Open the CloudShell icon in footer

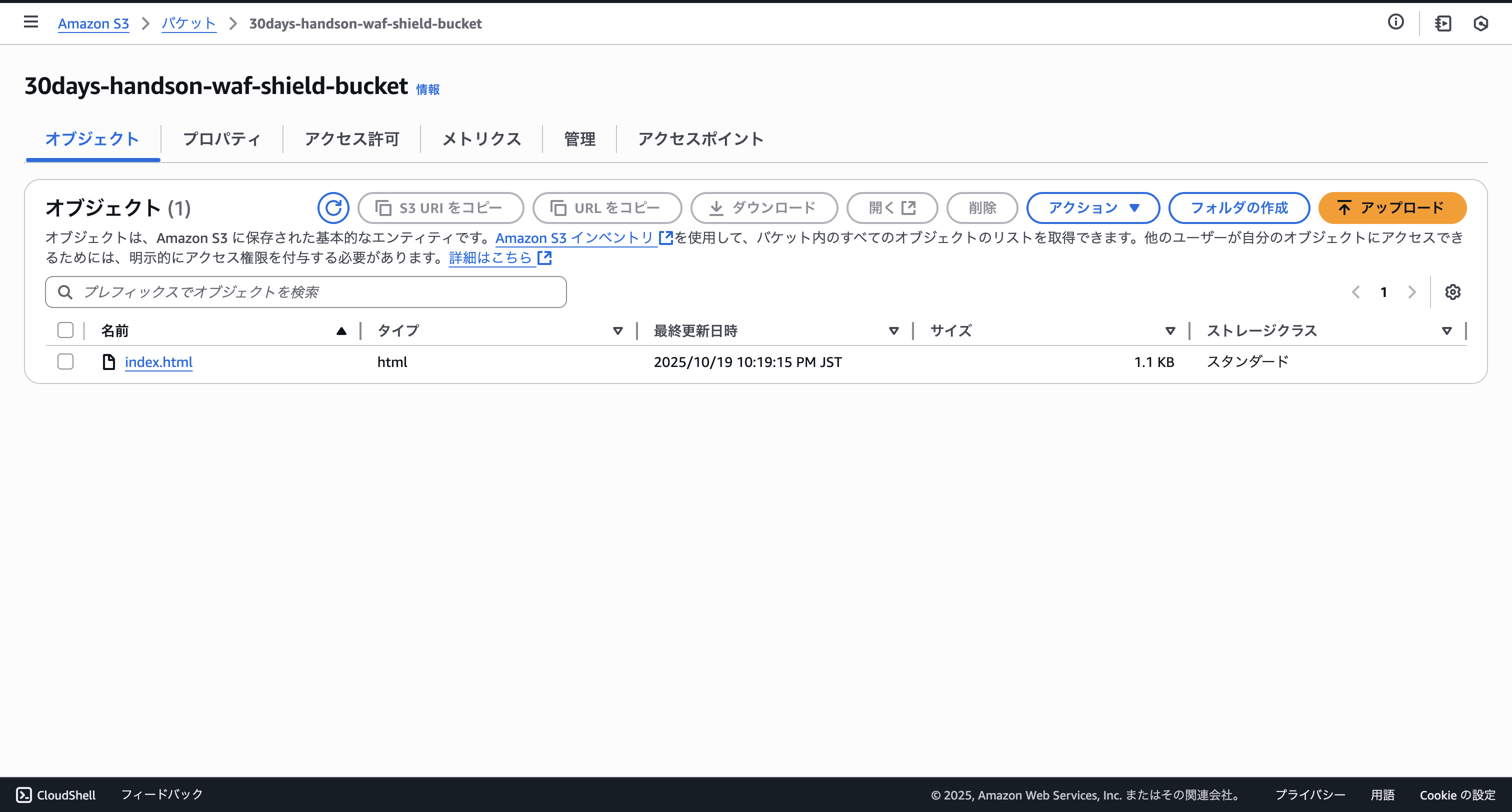23,794
